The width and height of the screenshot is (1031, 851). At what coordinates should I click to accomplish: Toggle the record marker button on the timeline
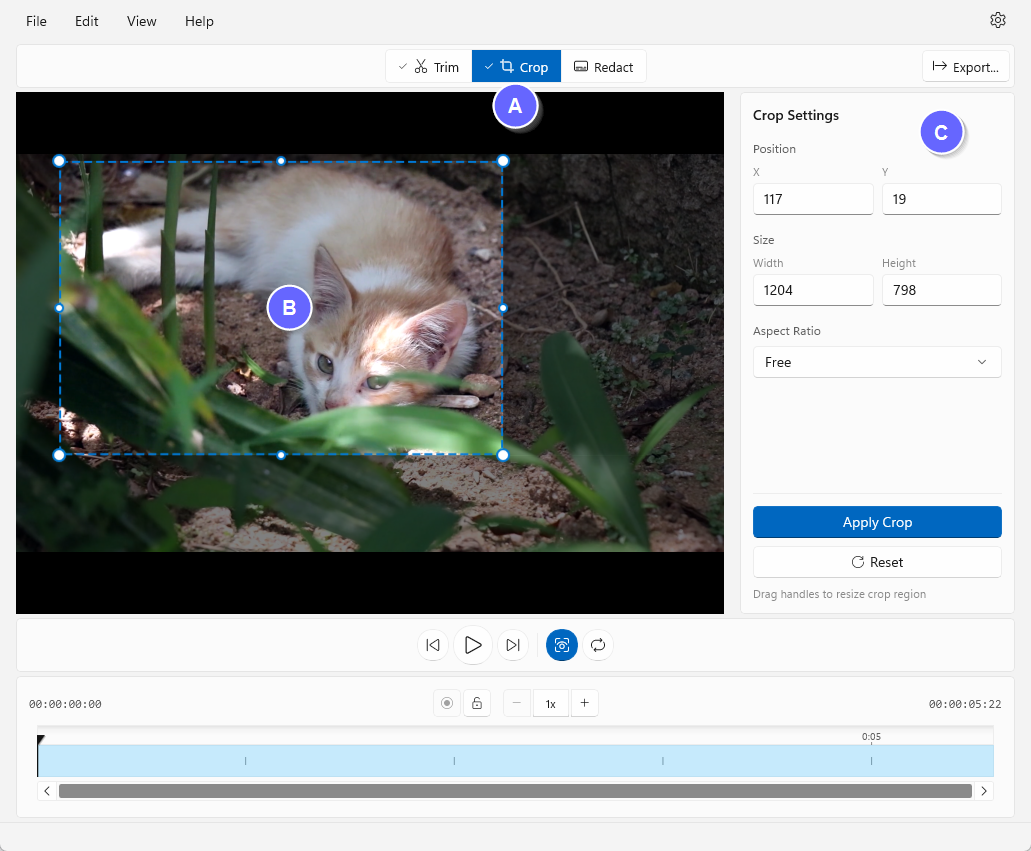coord(446,703)
